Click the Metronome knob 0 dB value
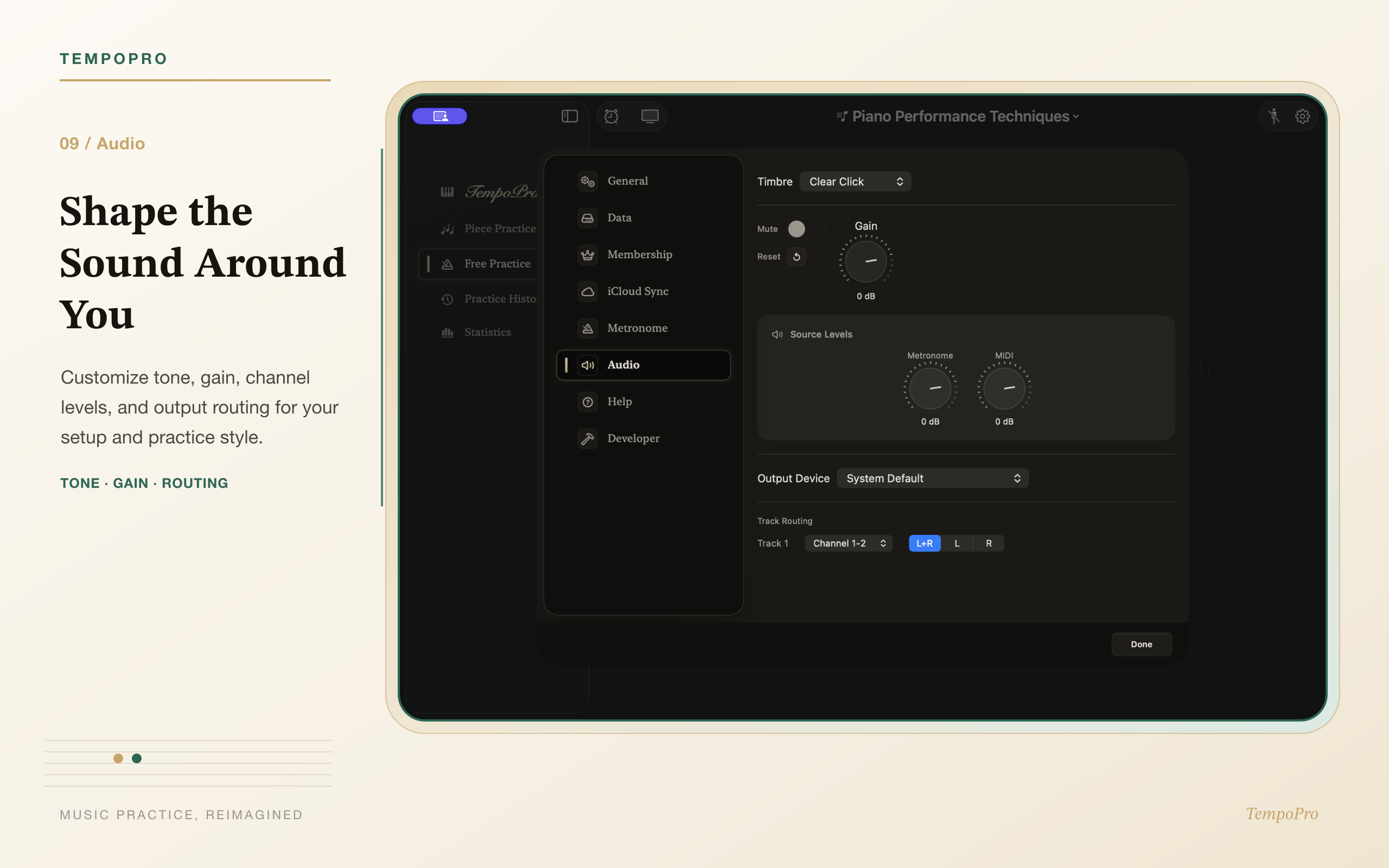Viewport: 1389px width, 868px height. 930,422
